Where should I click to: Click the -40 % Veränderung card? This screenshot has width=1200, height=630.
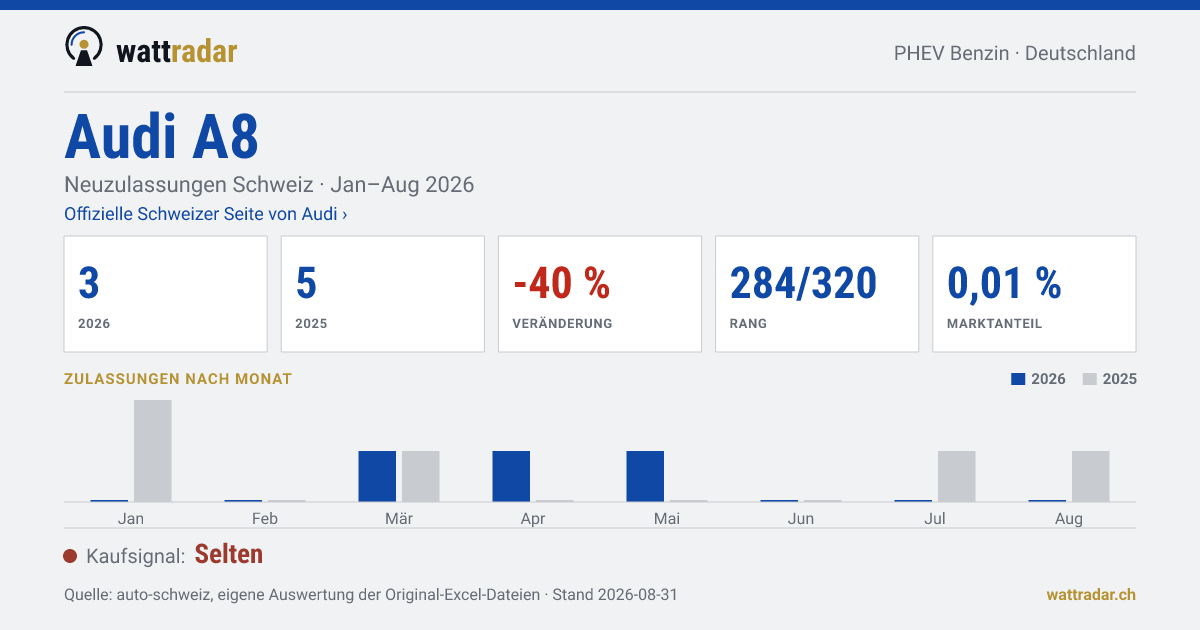pos(600,294)
